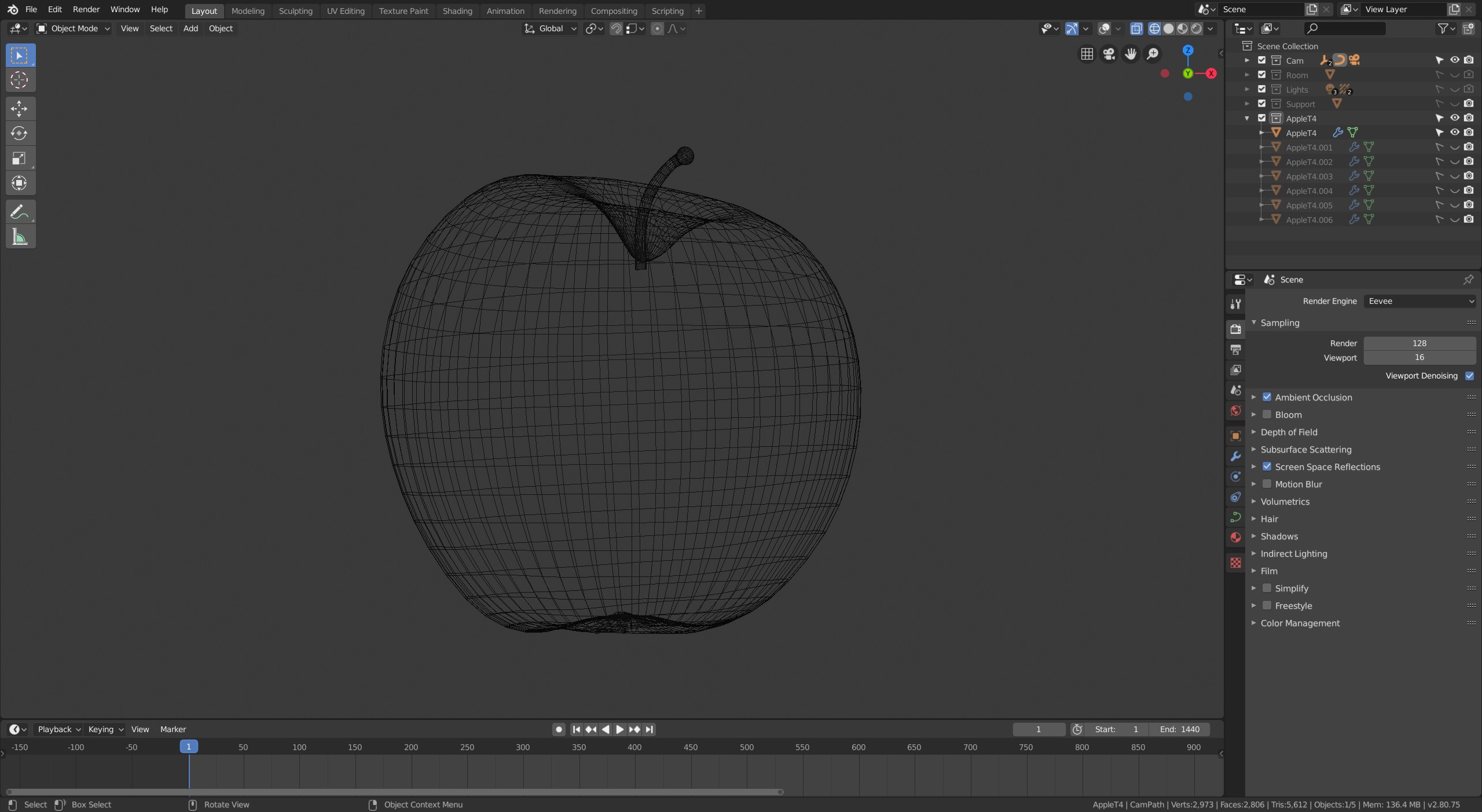Expand the Shadows panel
Image resolution: width=1482 pixels, height=812 pixels.
[x=1279, y=536]
